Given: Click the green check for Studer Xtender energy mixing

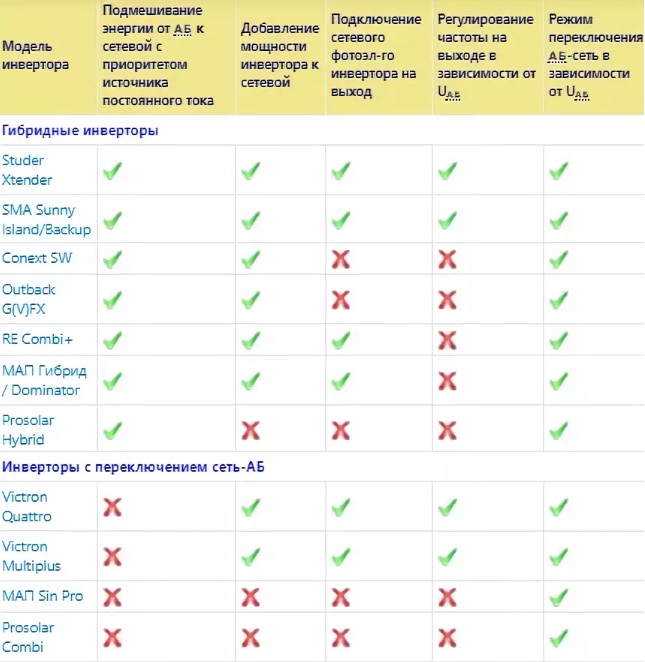Looking at the screenshot, I should tap(112, 171).
